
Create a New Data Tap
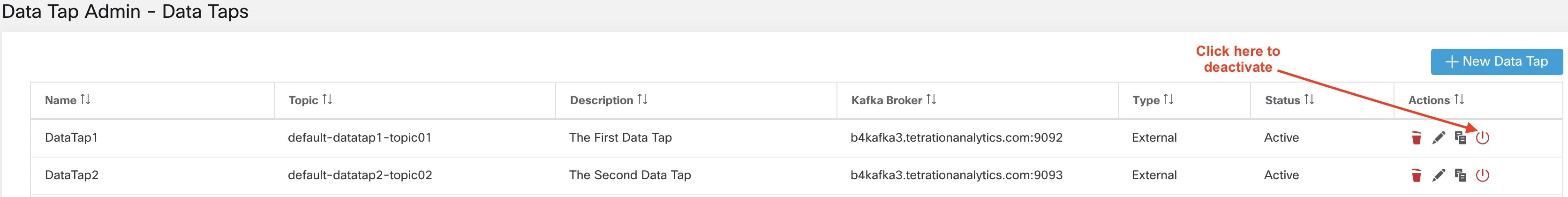(x=1497, y=62)
